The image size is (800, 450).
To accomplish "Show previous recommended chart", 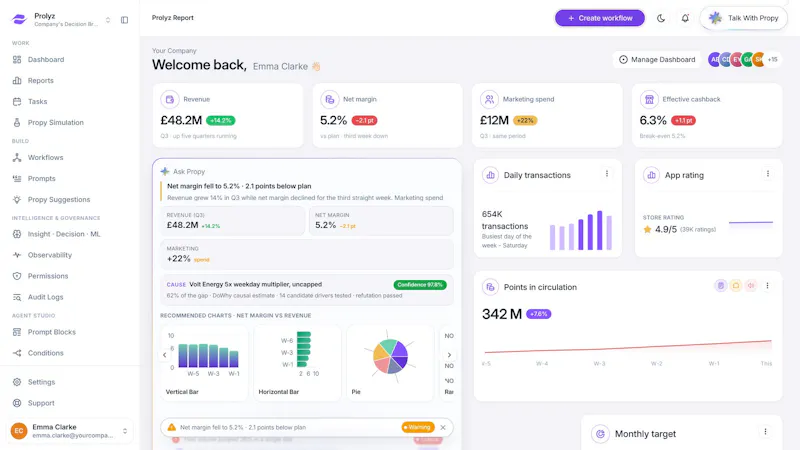I will (164, 355).
